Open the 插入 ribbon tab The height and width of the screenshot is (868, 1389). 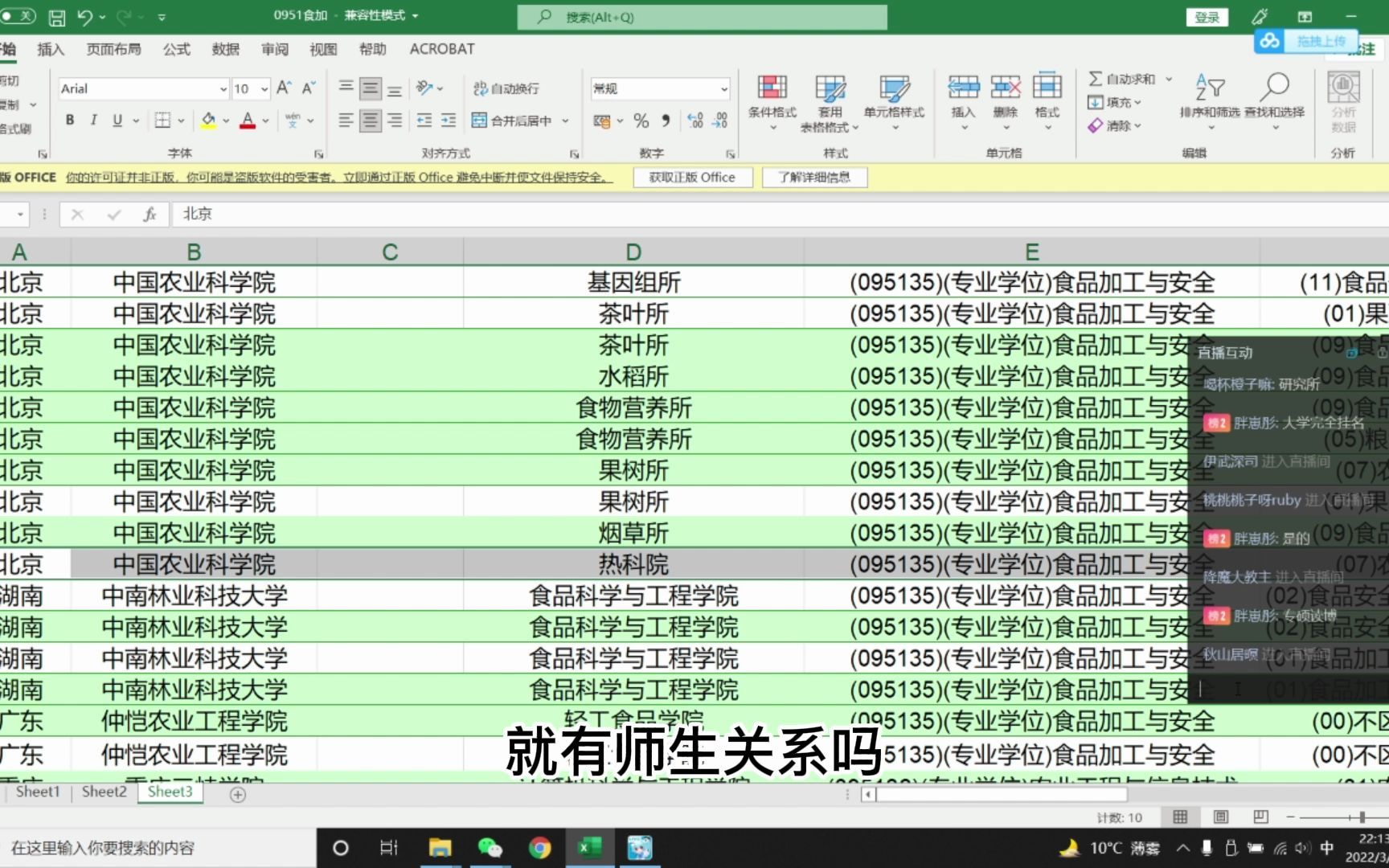coord(51,49)
